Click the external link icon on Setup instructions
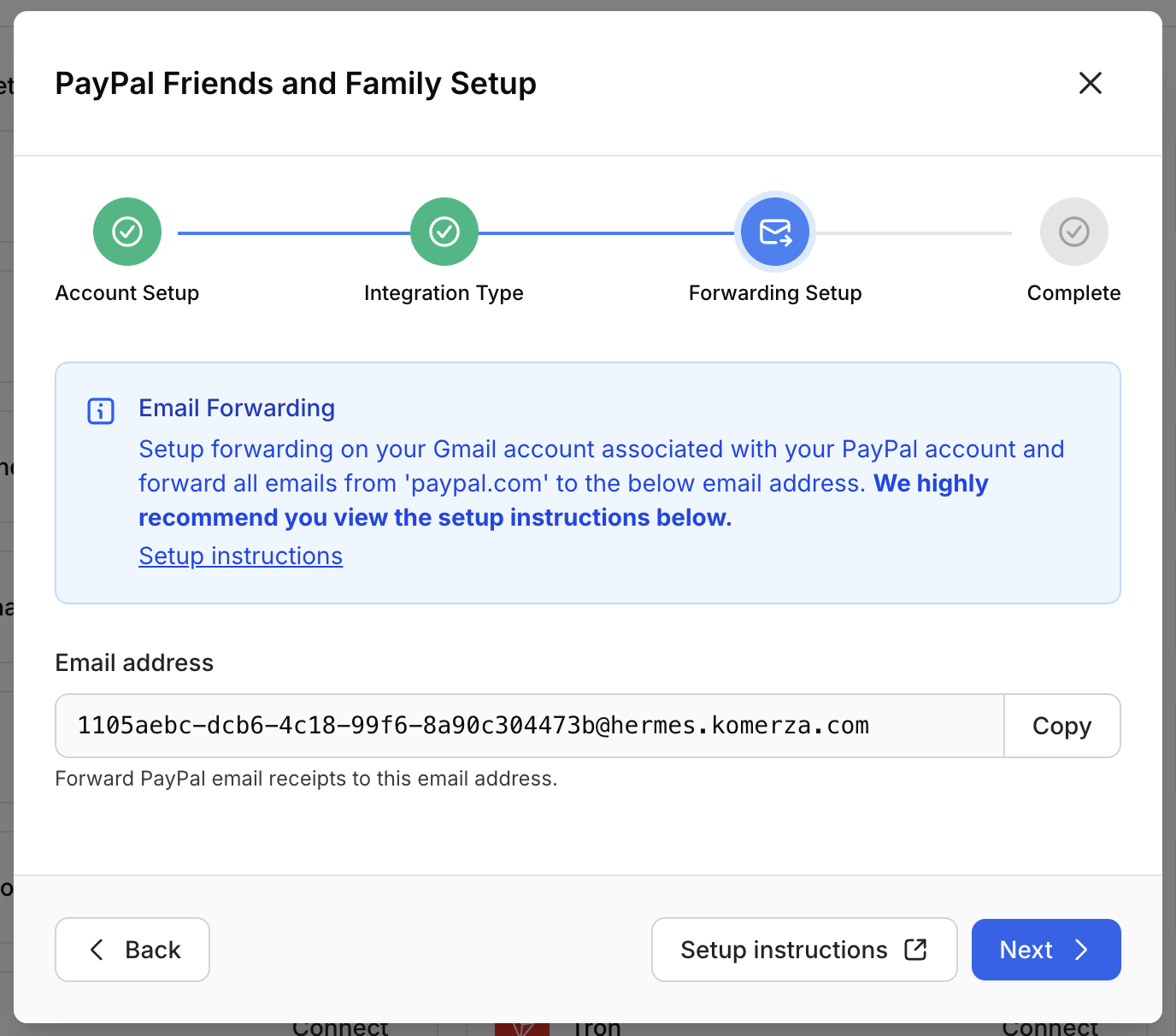Screen dimensions: 1176x1036 [915, 949]
